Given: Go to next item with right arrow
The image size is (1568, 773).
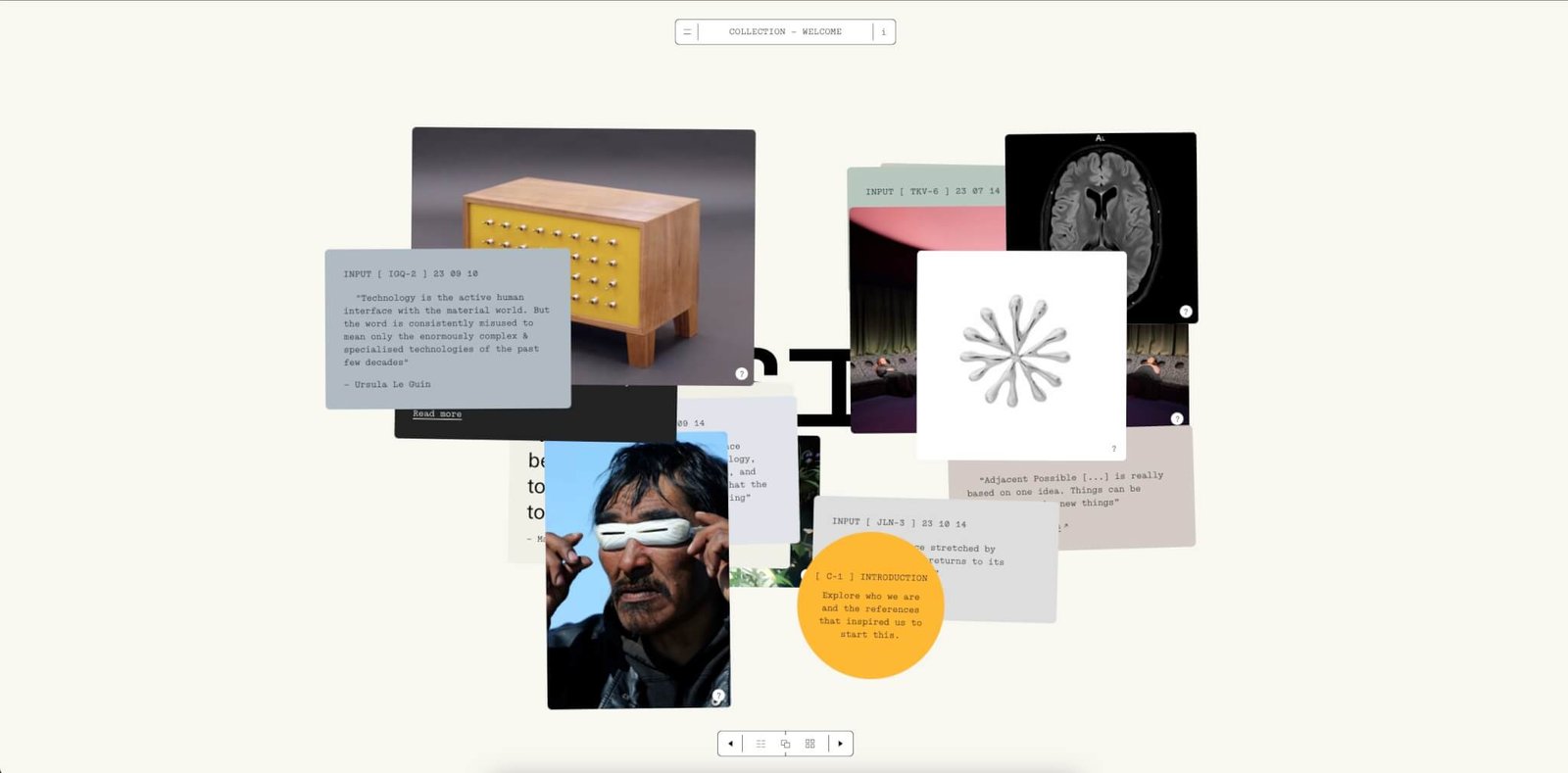Looking at the screenshot, I should (840, 744).
